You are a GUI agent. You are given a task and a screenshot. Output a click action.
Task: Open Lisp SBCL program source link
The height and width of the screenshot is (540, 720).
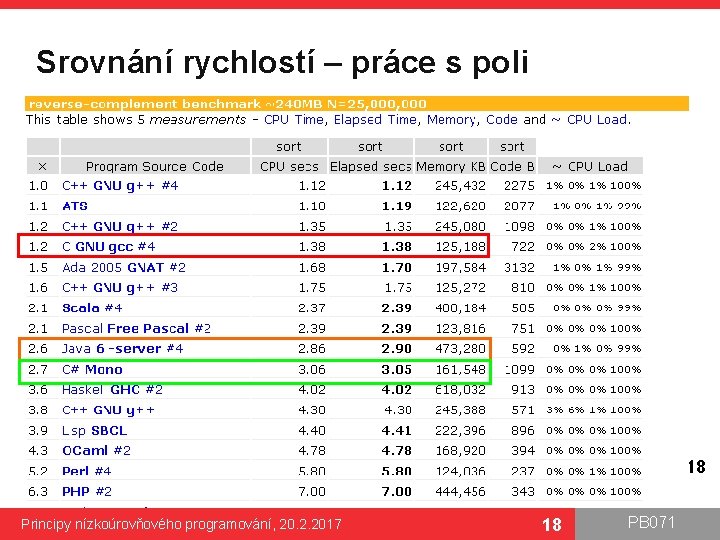coord(95,431)
